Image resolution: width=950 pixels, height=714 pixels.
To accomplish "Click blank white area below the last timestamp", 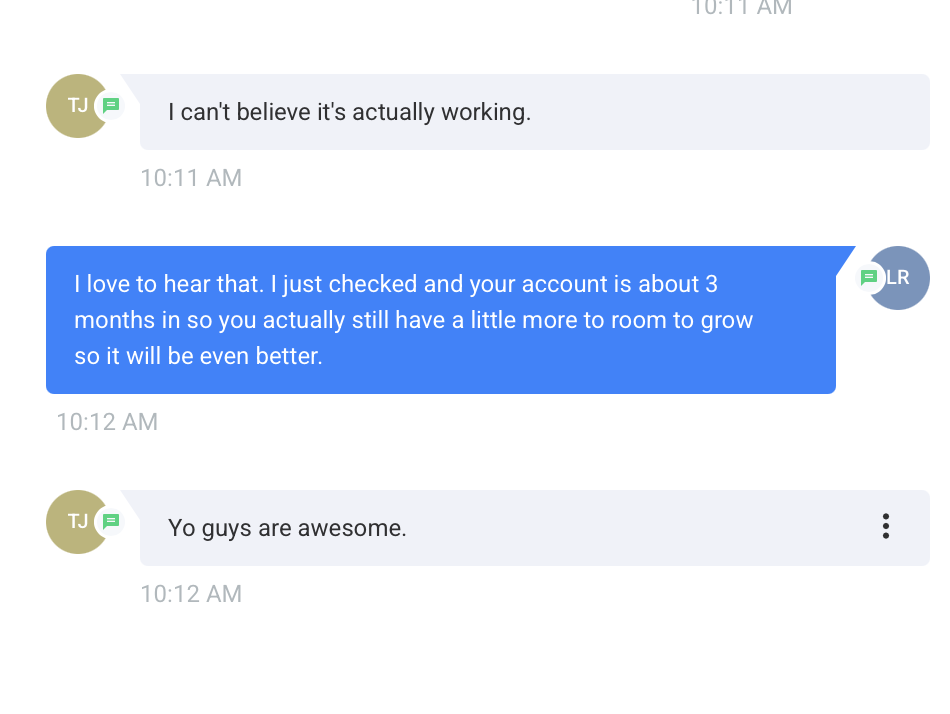I will coord(475,660).
